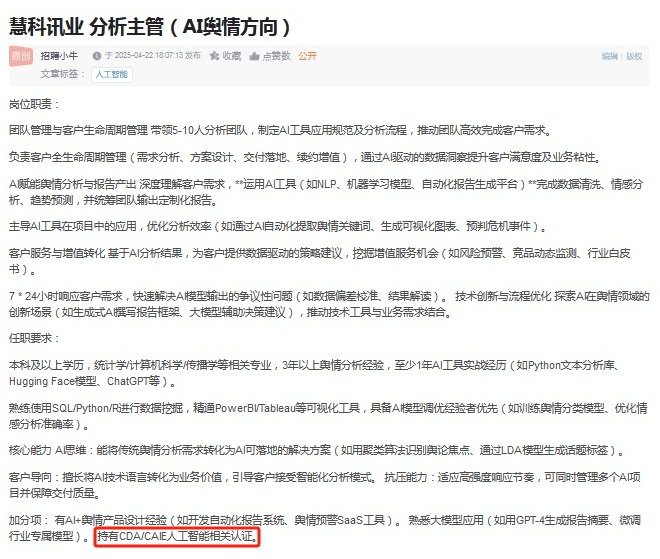Click the orange 公开 visibility label
This screenshot has width=660, height=559.
click(x=307, y=56)
